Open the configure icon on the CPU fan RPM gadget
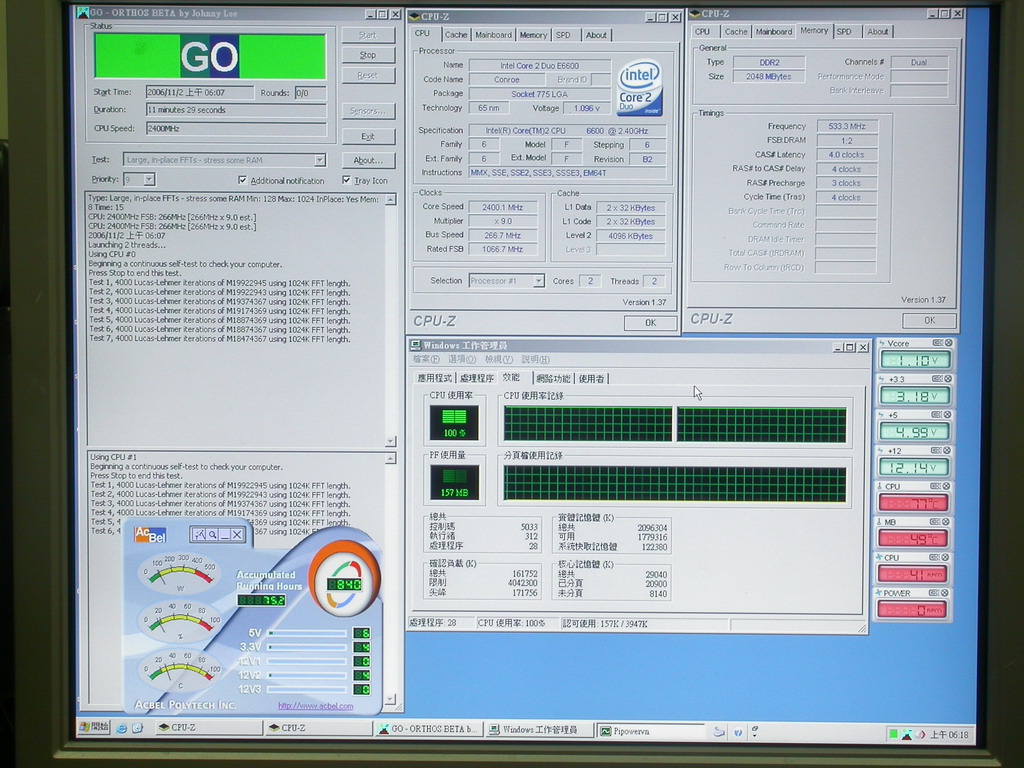The height and width of the screenshot is (768, 1024). (x=936, y=557)
